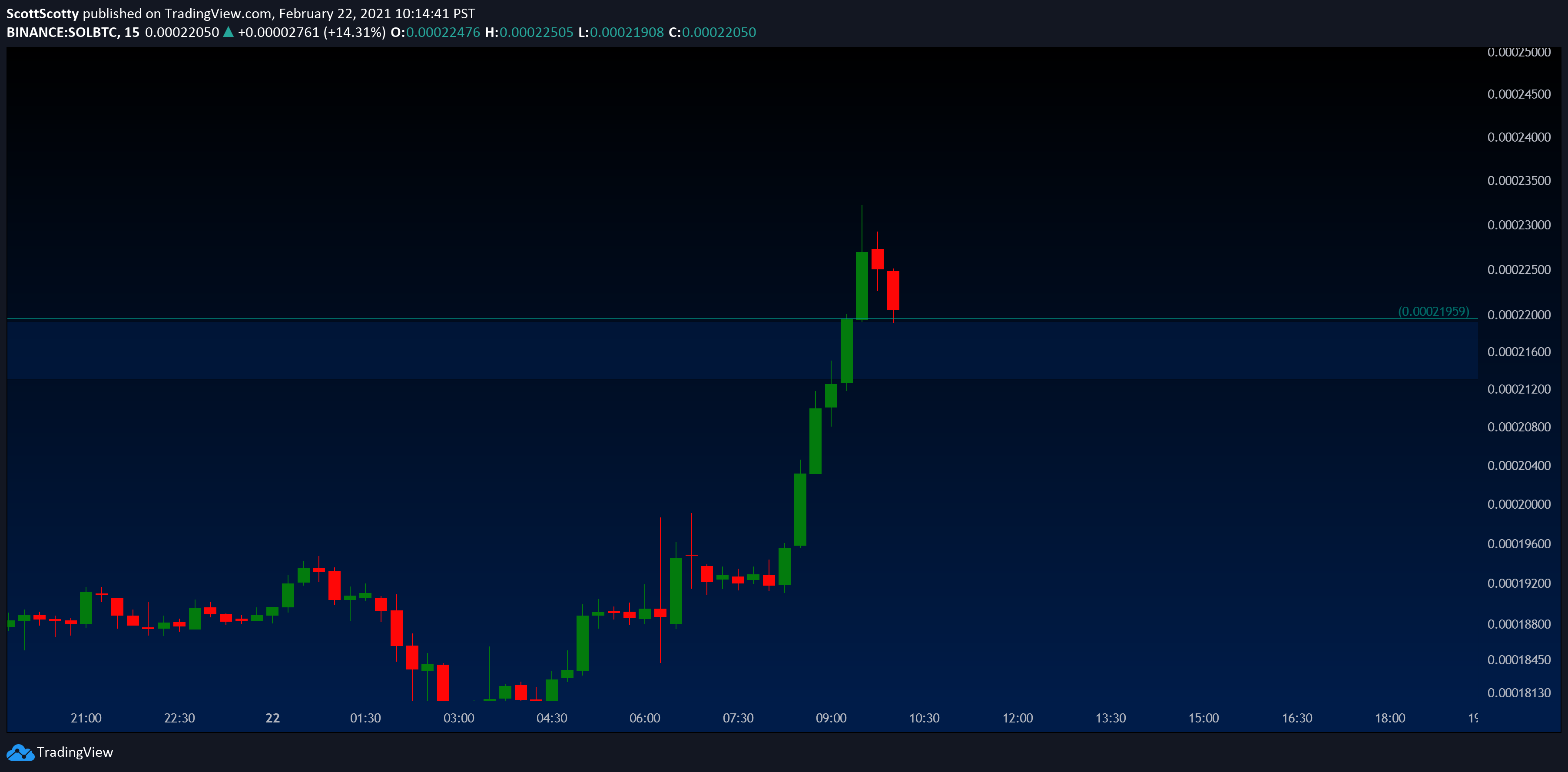The image size is (1568, 772).
Task: Click the high value 0.00022505
Action: 536,32
